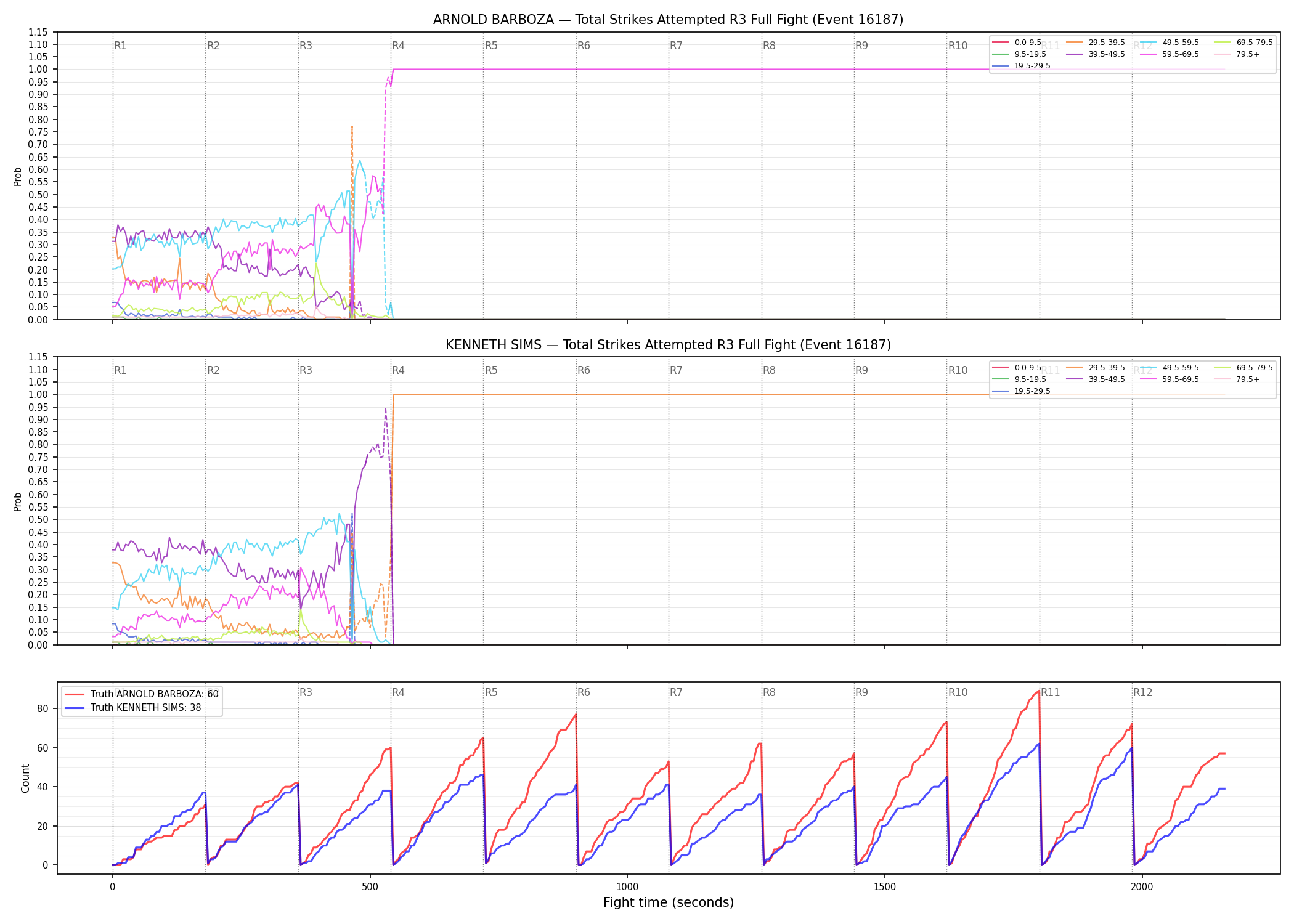Pick the 19.5-29.5 entry in Sims legend
Image resolution: width=1294 pixels, height=924 pixels.
(1022, 391)
